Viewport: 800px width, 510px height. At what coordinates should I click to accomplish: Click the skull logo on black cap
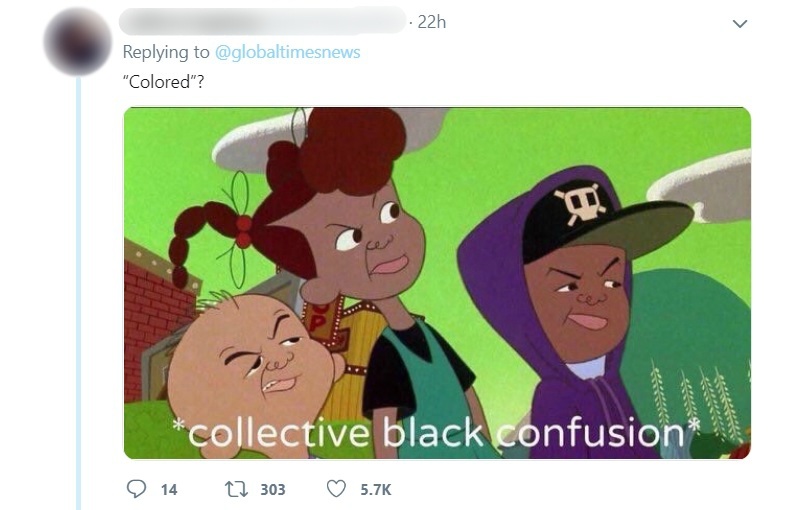pos(581,203)
